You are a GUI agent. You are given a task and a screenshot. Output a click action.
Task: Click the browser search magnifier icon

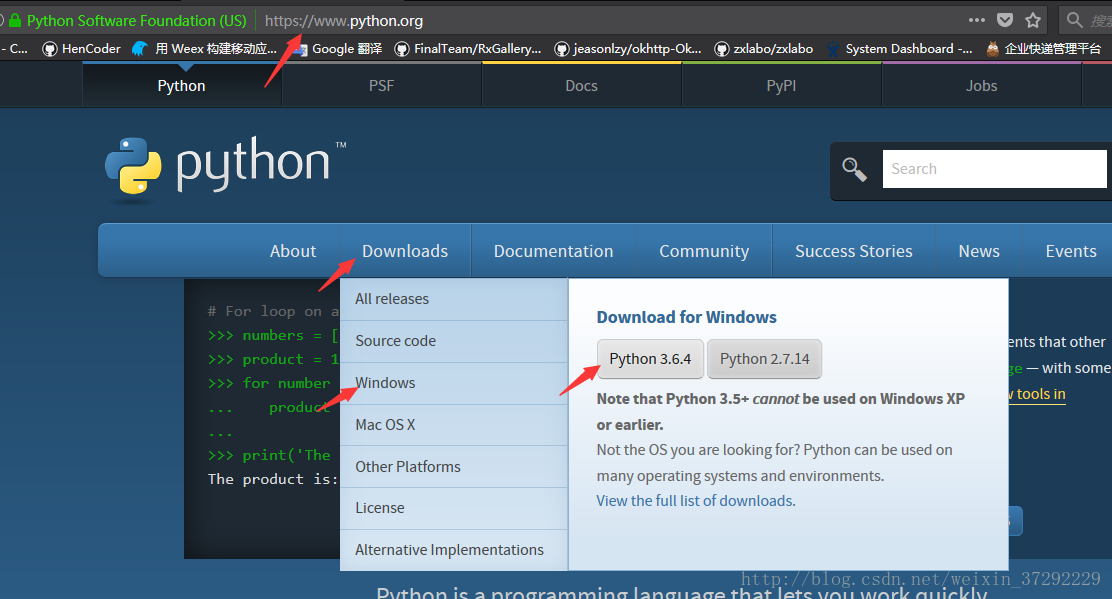click(x=1075, y=20)
